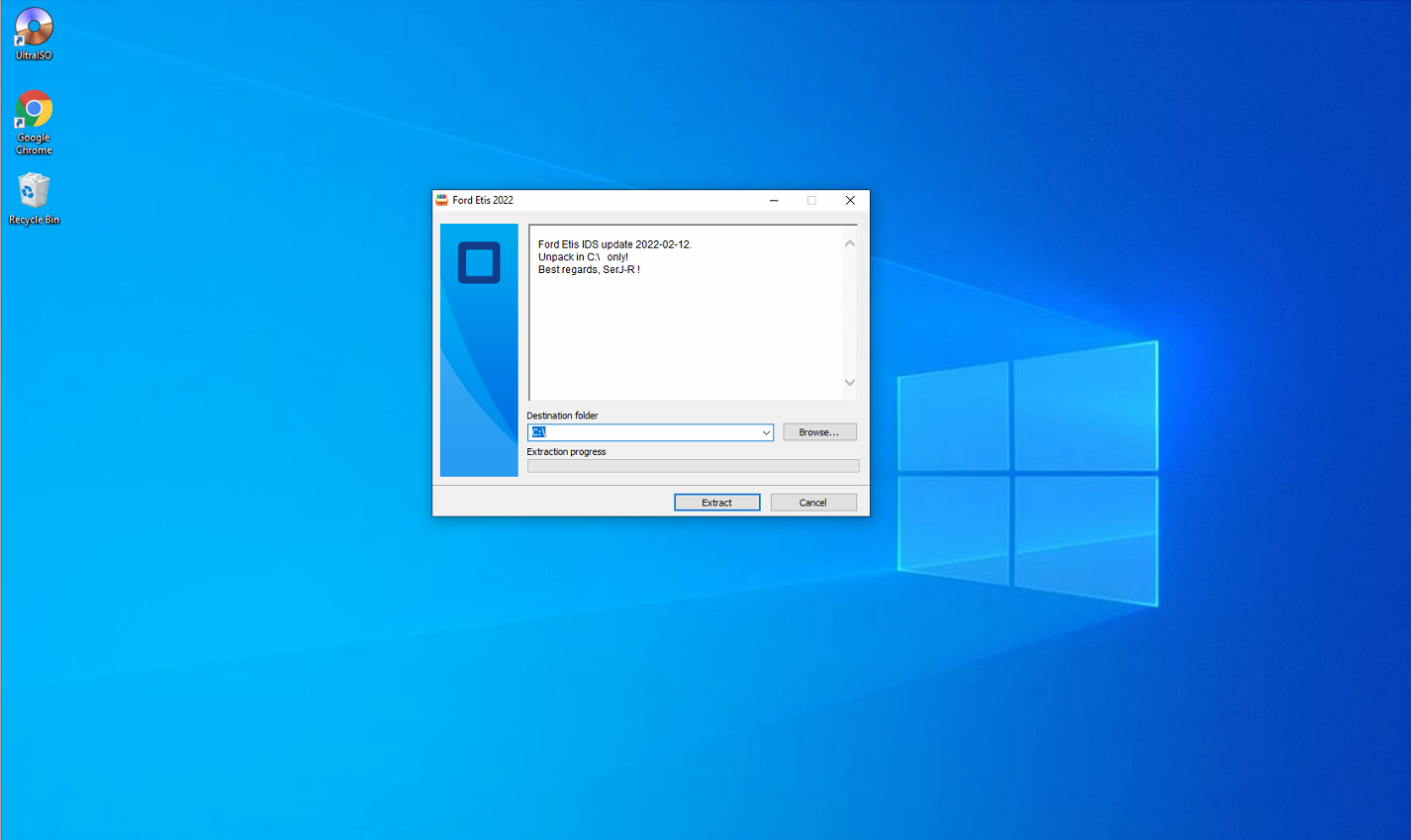Click the line 'Unpack in C:\ only!'
The height and width of the screenshot is (840, 1411).
click(583, 257)
